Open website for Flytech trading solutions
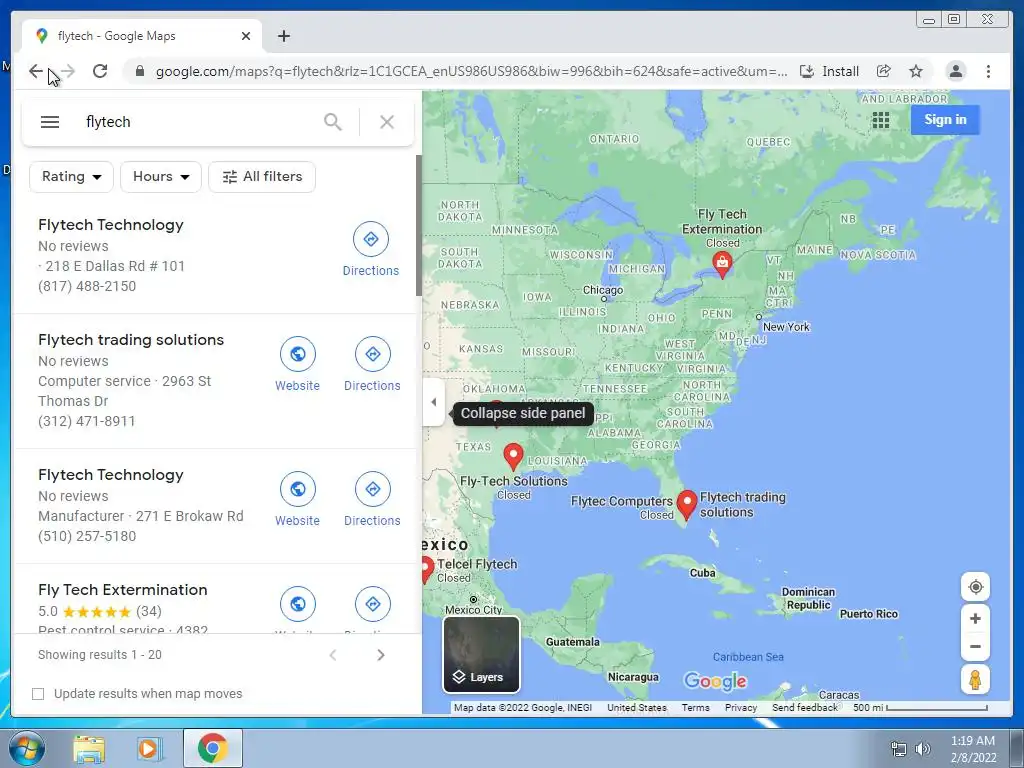Screen dimensions: 1024x768 [297, 365]
